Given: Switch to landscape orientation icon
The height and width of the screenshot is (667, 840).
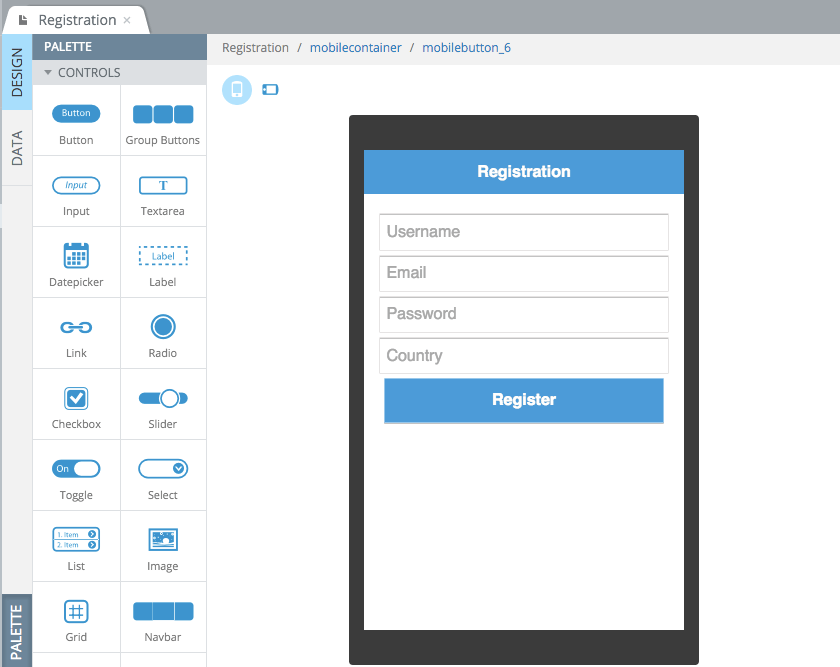Looking at the screenshot, I should coord(270,89).
